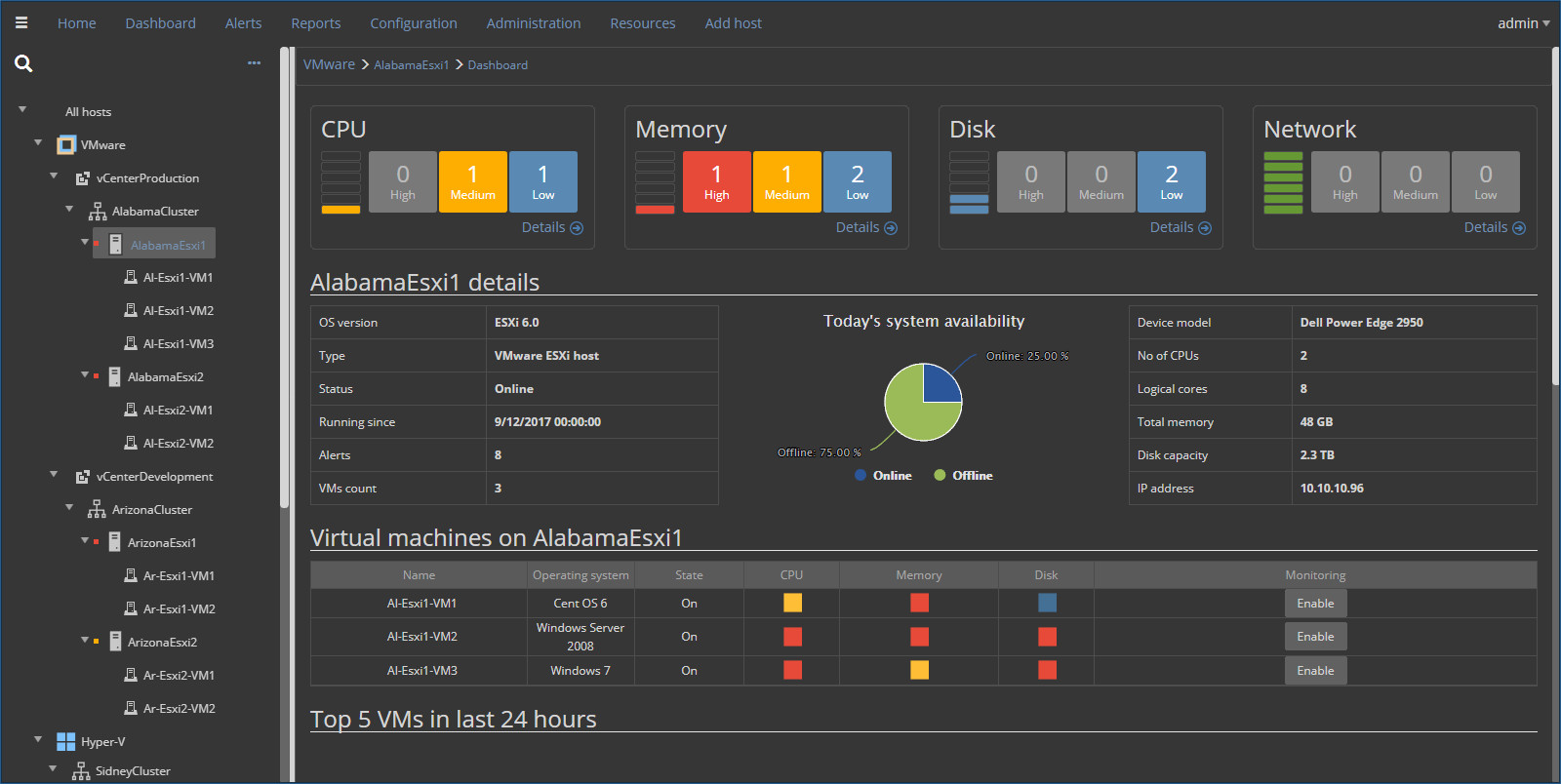Image resolution: width=1561 pixels, height=784 pixels.
Task: Collapse the VMware tree node
Action: (38, 142)
